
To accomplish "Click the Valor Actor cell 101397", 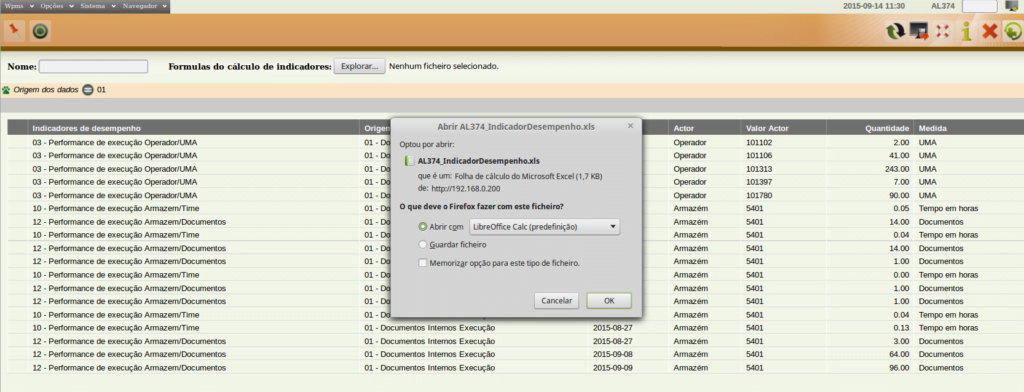I will click(759, 182).
